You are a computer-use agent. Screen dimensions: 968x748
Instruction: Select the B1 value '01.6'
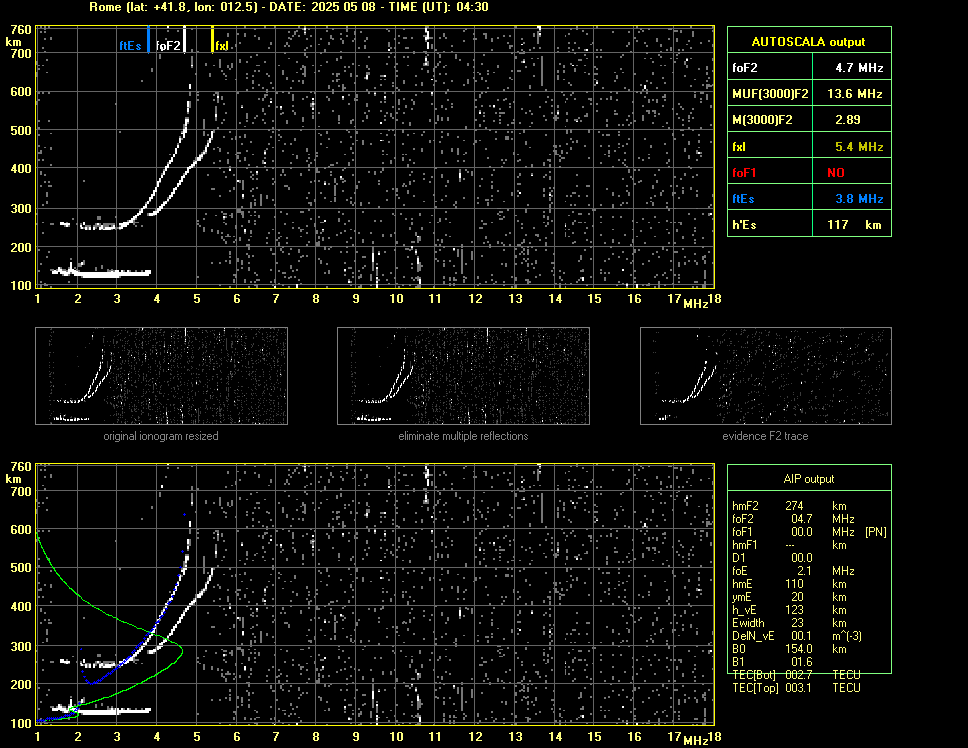[x=802, y=662]
